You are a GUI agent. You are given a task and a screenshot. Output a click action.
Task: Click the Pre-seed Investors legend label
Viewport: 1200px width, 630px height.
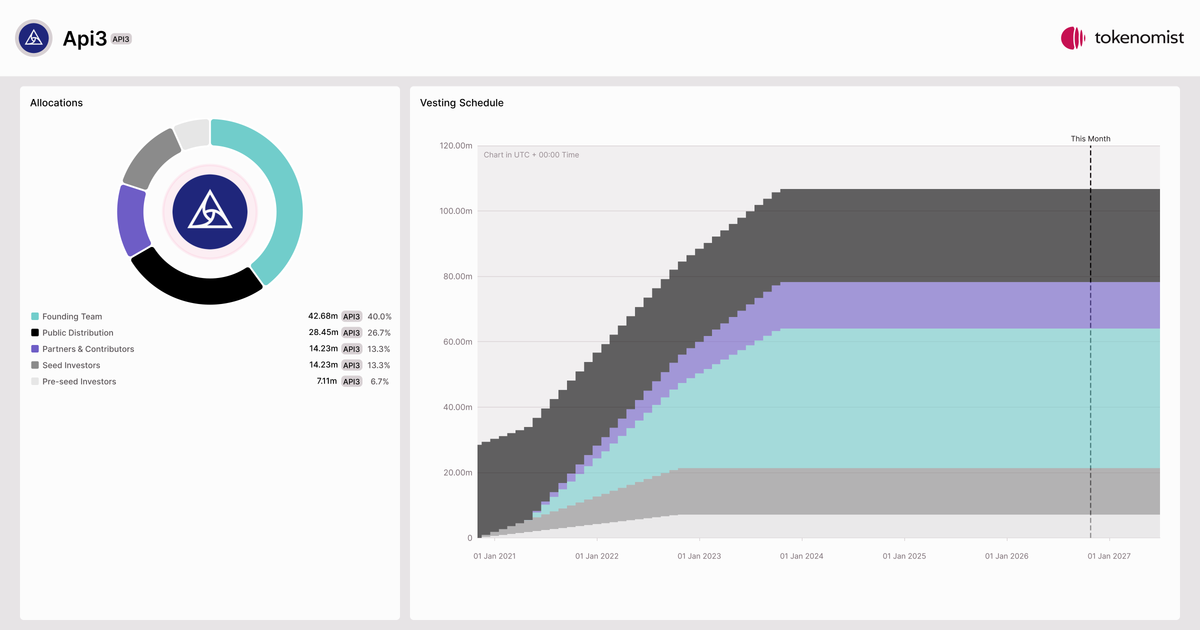coord(79,382)
